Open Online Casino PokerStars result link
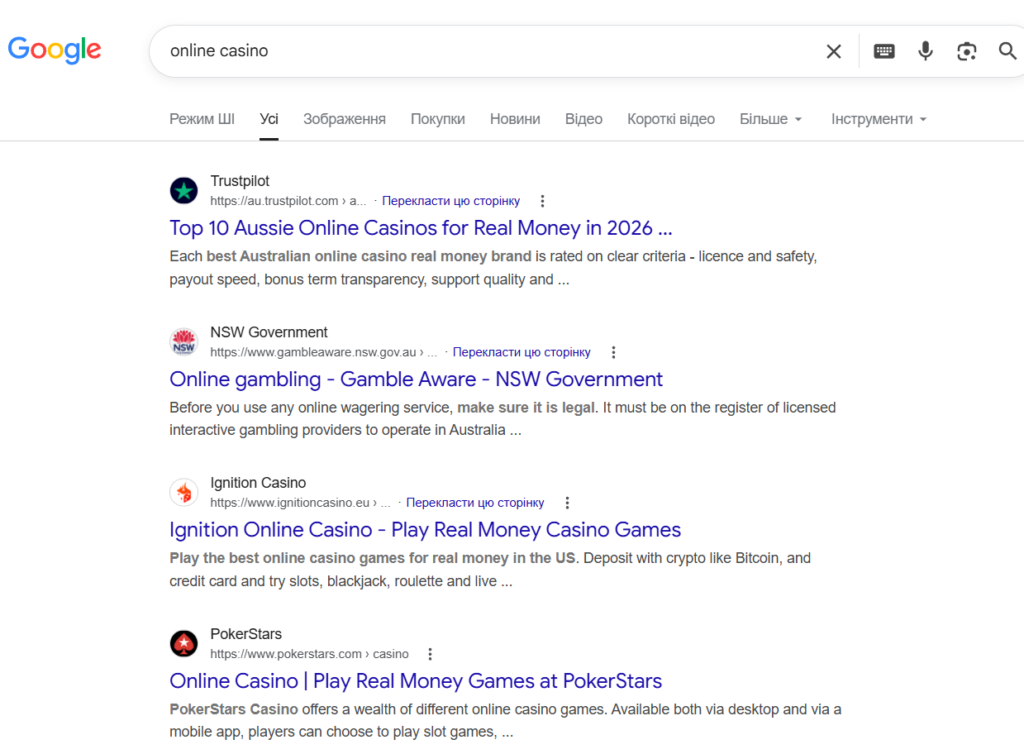 point(415,681)
